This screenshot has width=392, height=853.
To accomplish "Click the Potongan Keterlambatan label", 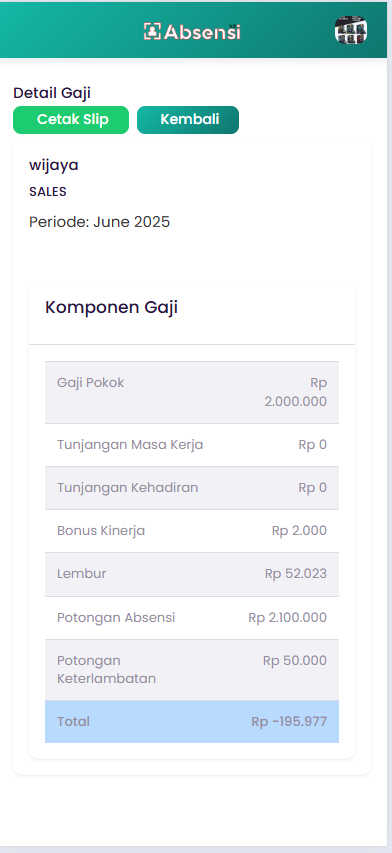I will (107, 670).
